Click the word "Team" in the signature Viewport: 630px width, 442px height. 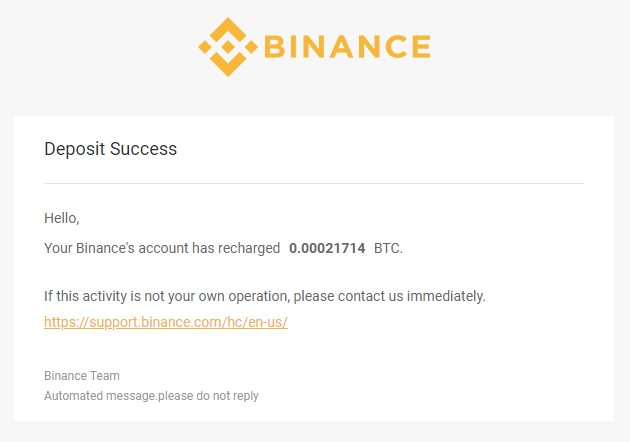coord(106,376)
